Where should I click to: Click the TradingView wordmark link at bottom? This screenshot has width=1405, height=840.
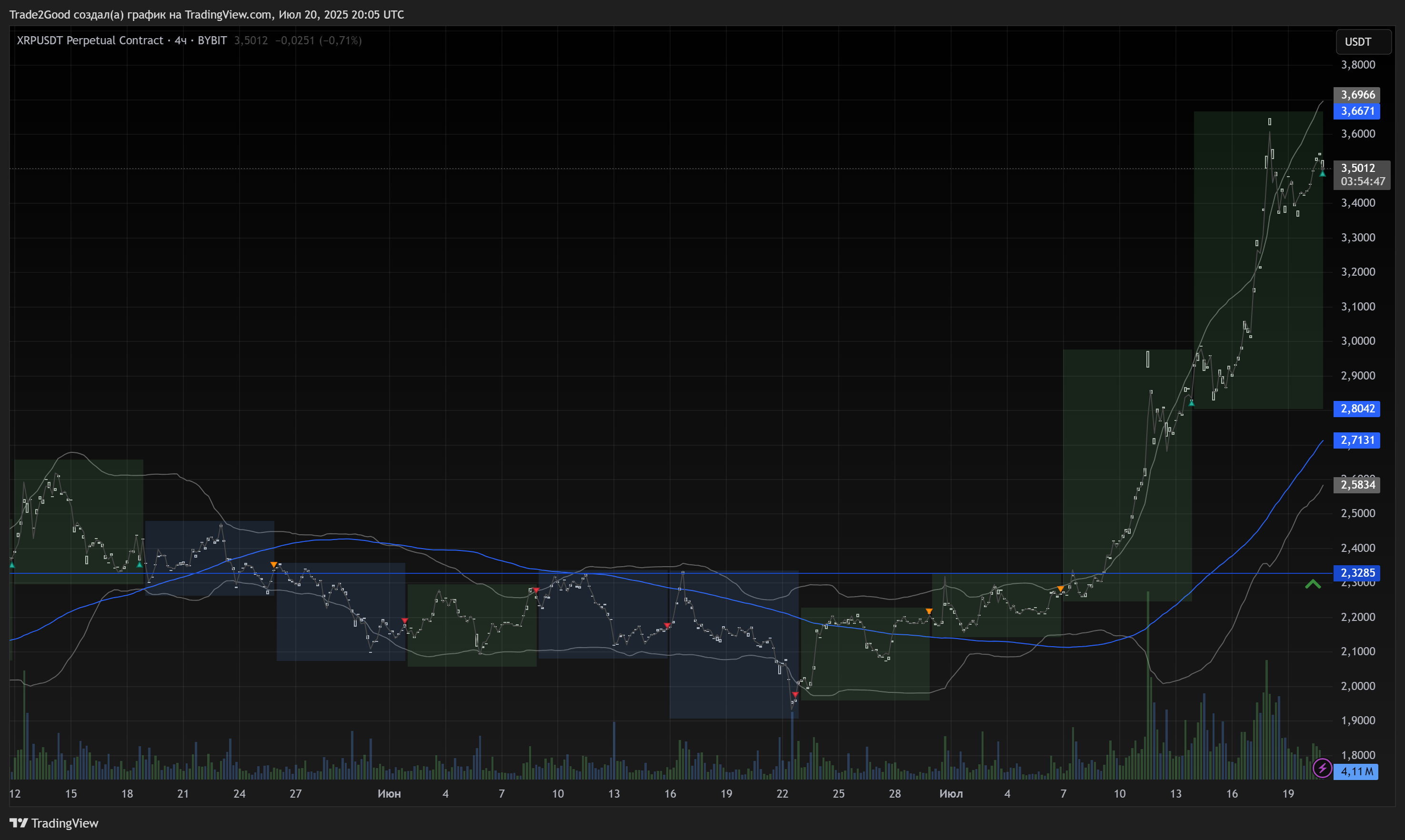tap(64, 823)
